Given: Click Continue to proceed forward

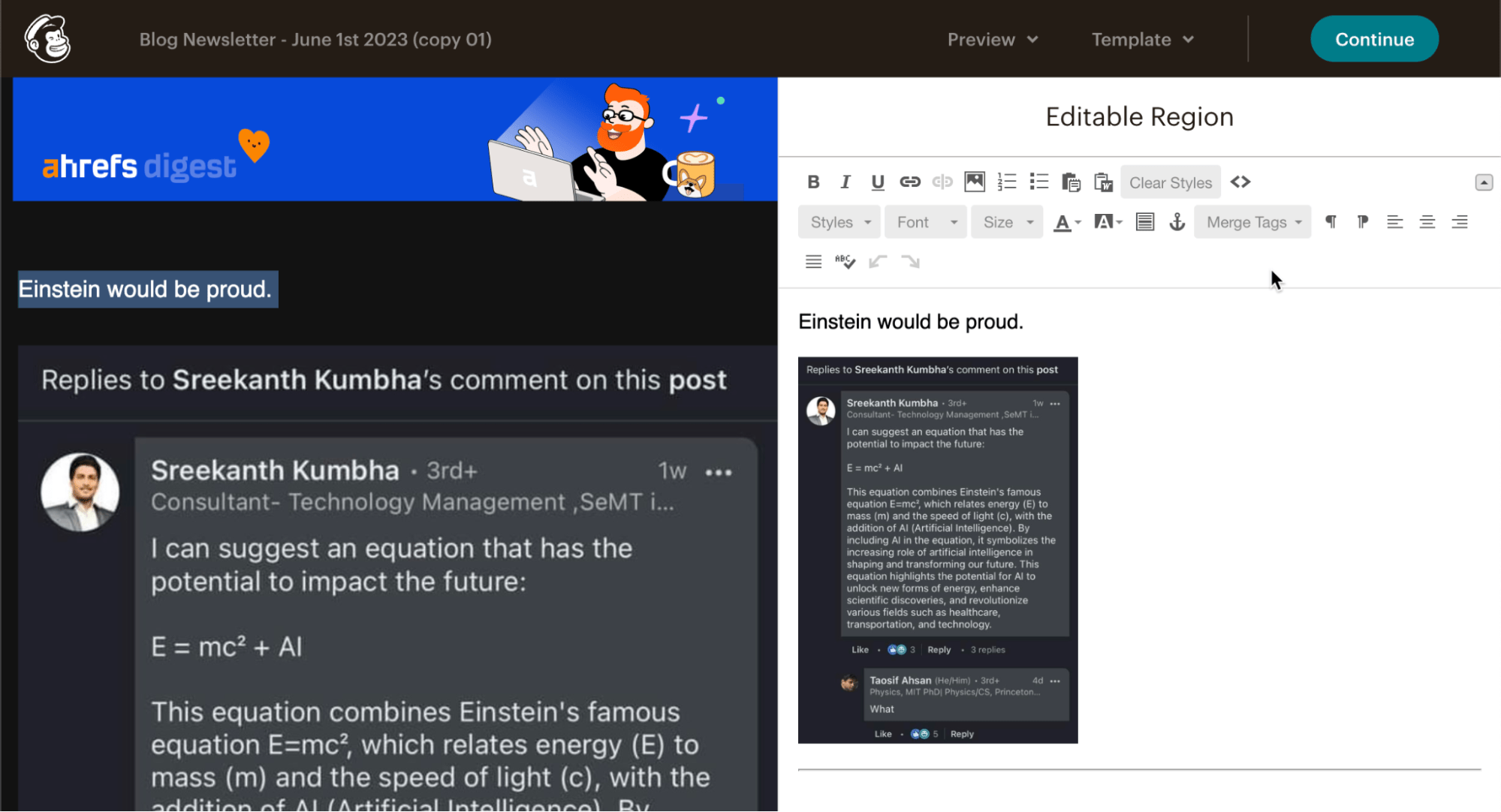Looking at the screenshot, I should click(x=1375, y=40).
